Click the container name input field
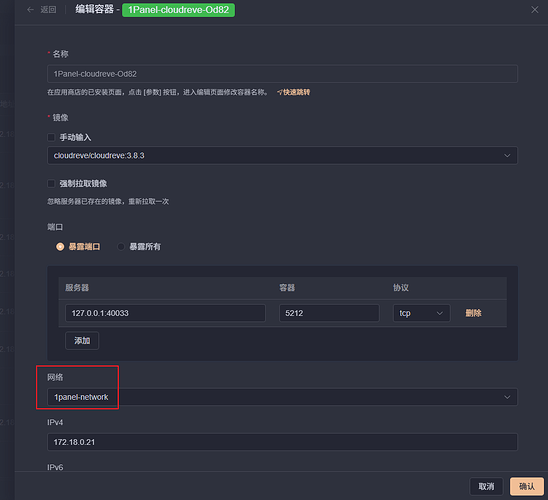Screen dimensions: 548x500 pos(282,74)
